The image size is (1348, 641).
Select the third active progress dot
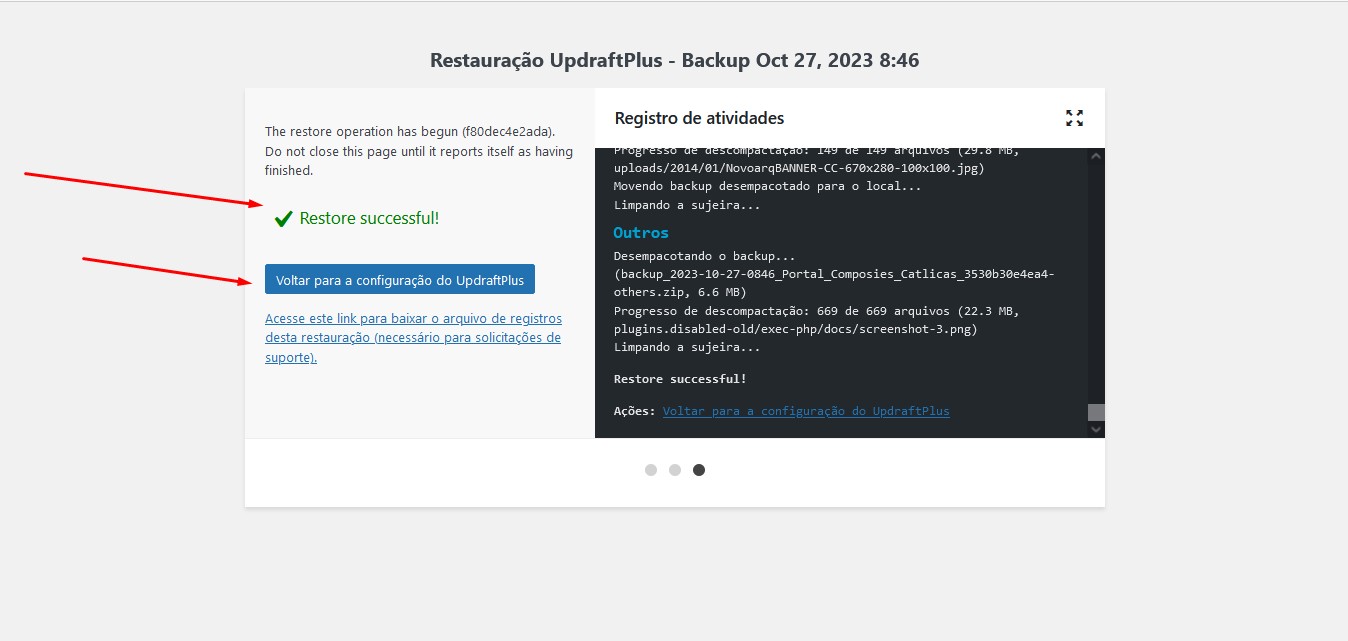(699, 470)
